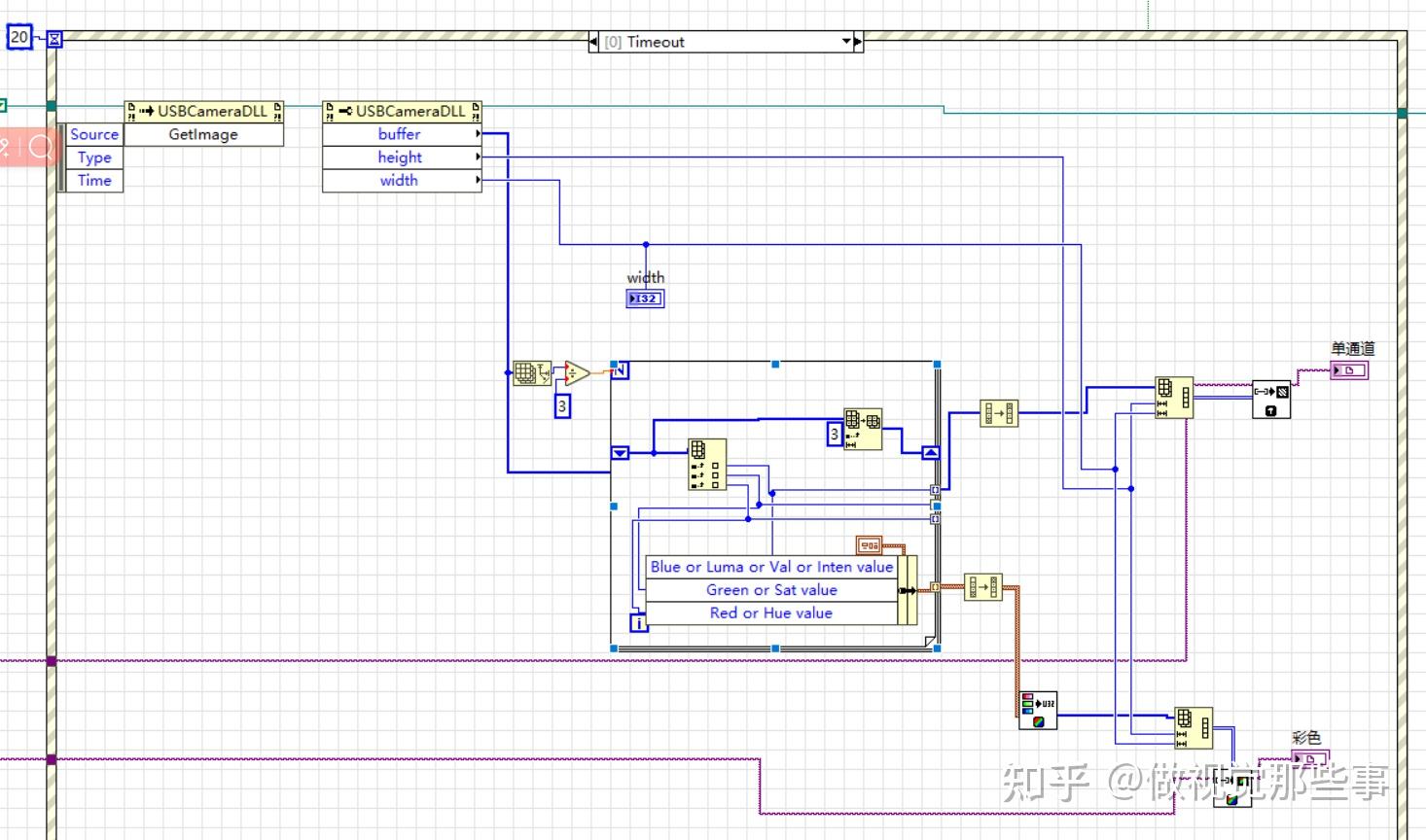
Task: Click the Array Size function icon
Action: pyautogui.click(x=530, y=372)
